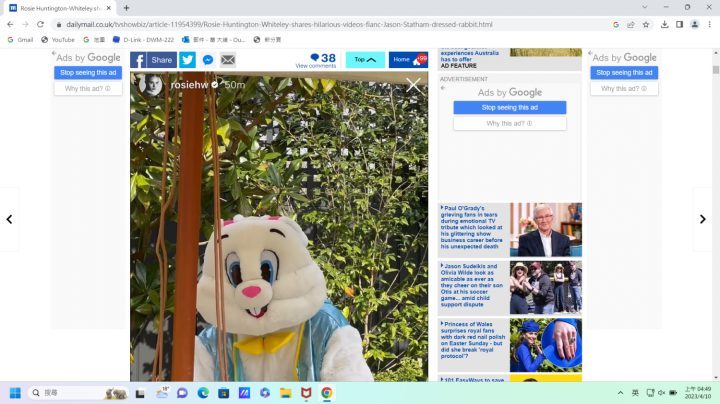720x404 pixels.
Task: Click the taskbar search box
Action: [78, 393]
